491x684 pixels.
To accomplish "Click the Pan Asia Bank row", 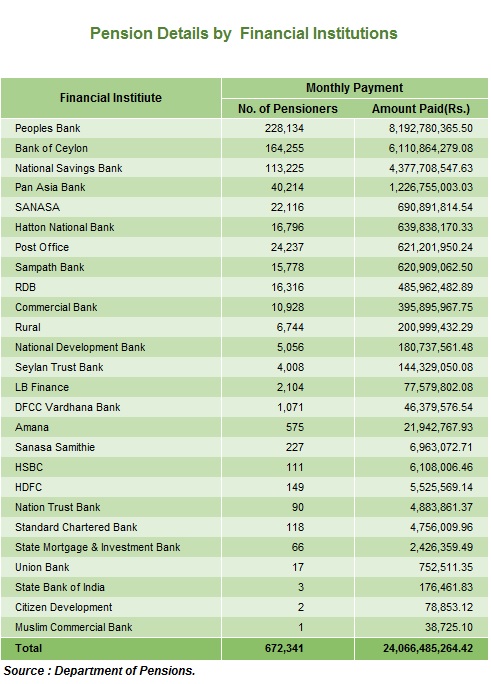I will tap(244, 188).
